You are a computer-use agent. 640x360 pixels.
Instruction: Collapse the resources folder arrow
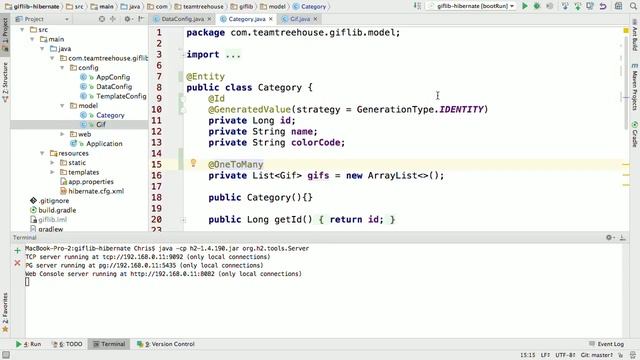click(x=42, y=153)
